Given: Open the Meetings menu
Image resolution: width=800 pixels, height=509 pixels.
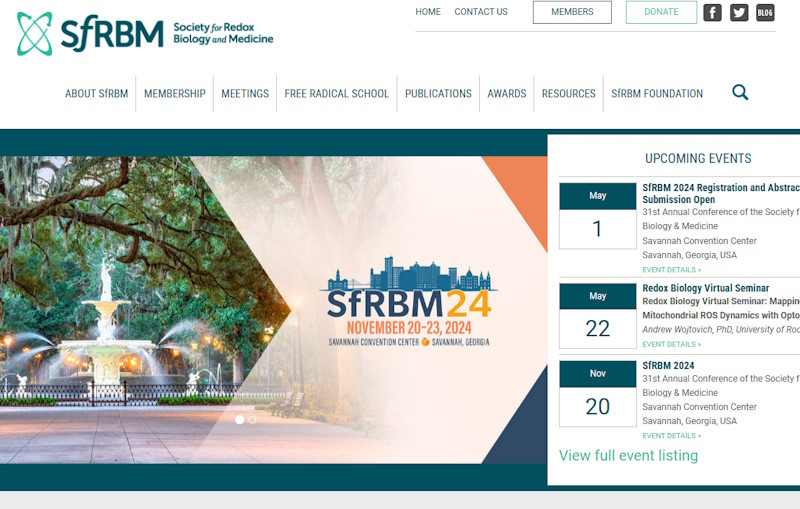Looking at the screenshot, I should [x=245, y=93].
